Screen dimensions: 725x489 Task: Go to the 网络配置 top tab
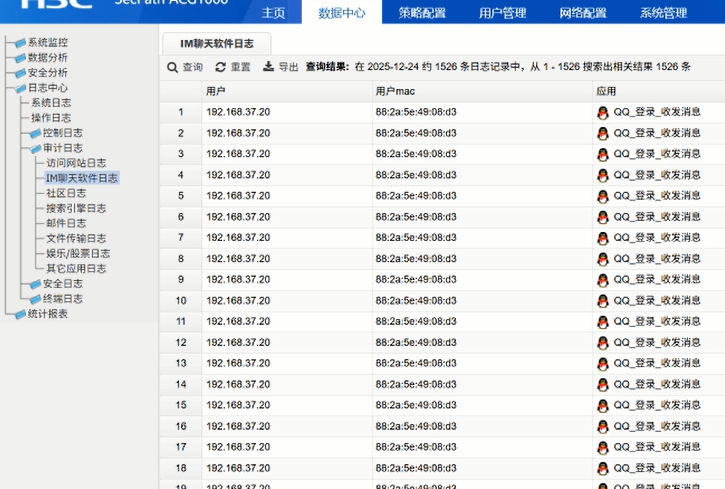coord(583,13)
